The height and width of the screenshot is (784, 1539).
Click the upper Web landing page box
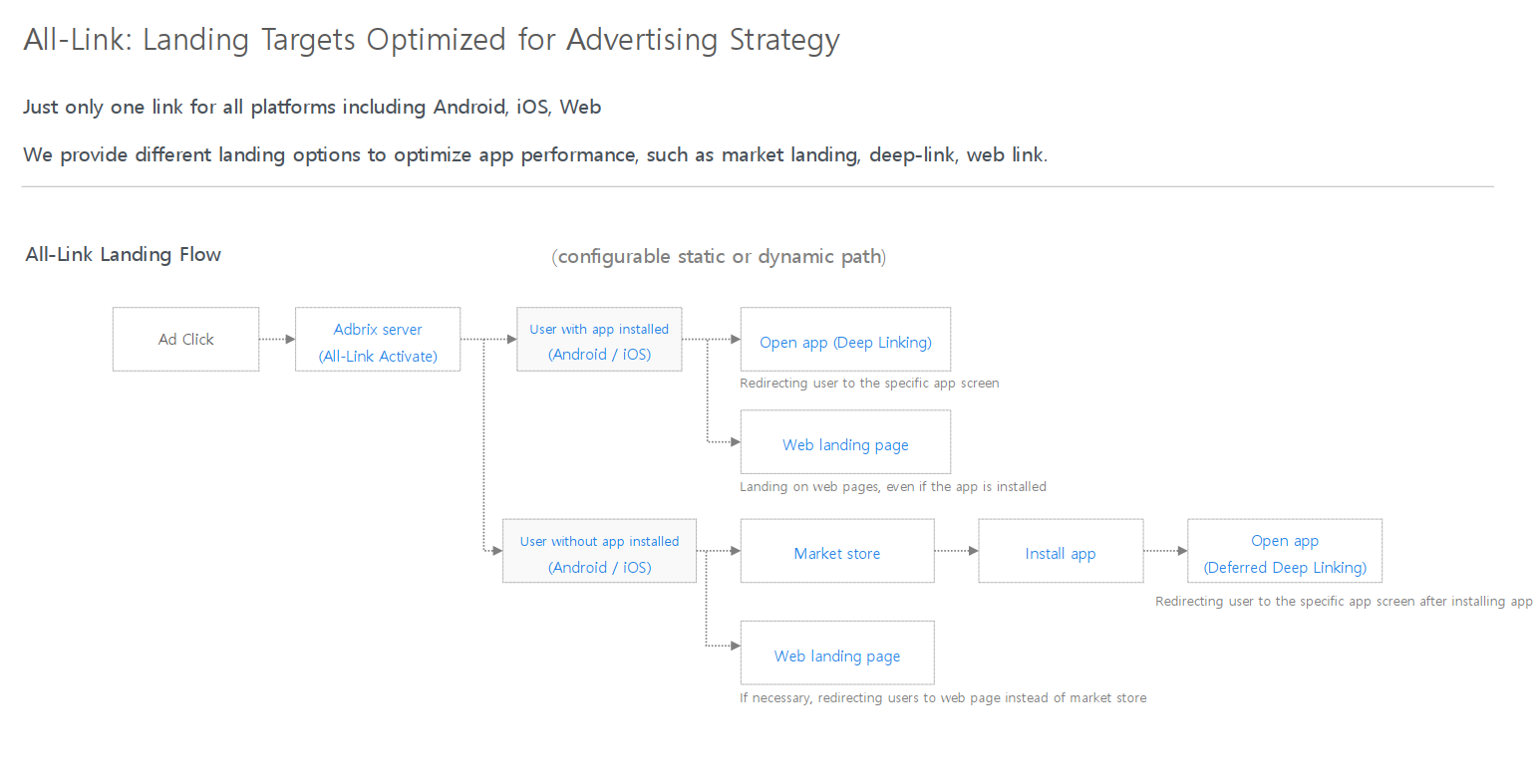(845, 444)
